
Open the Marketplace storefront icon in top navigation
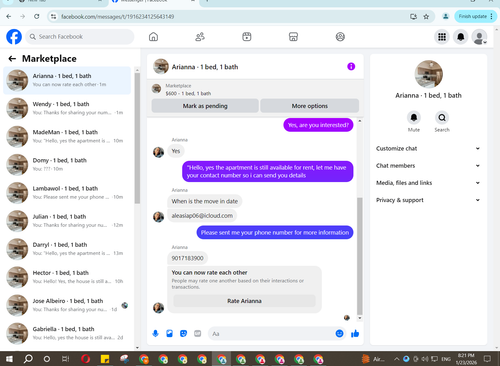coord(293,37)
